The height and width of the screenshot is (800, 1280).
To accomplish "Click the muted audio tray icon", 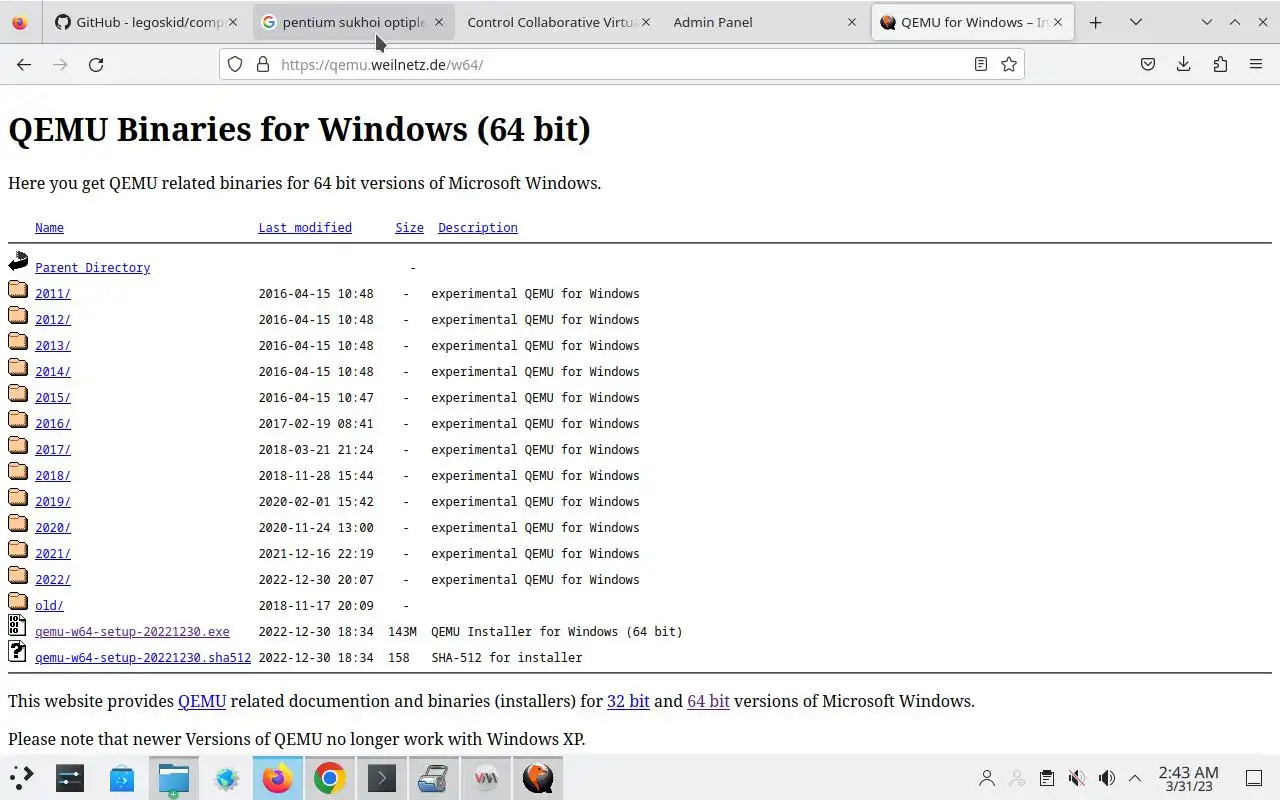I will 1077,778.
